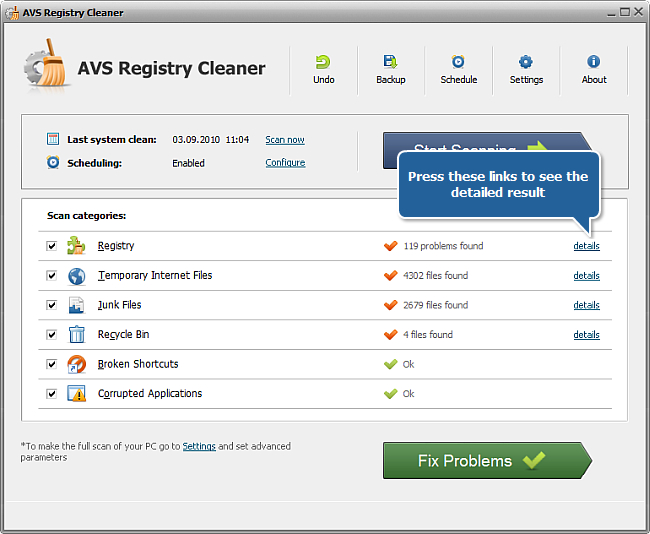
Task: Open details for Temporary Internet Files
Action: pos(586,276)
